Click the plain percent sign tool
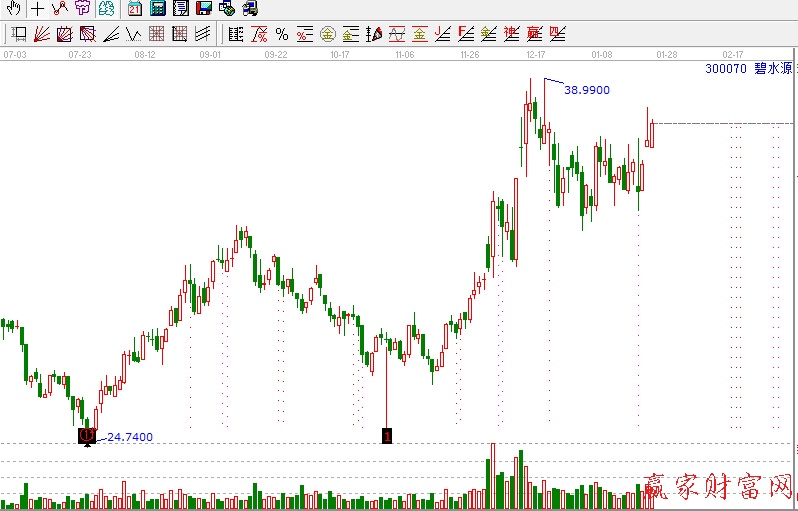Screen dimensions: 798x511 click(x=282, y=34)
